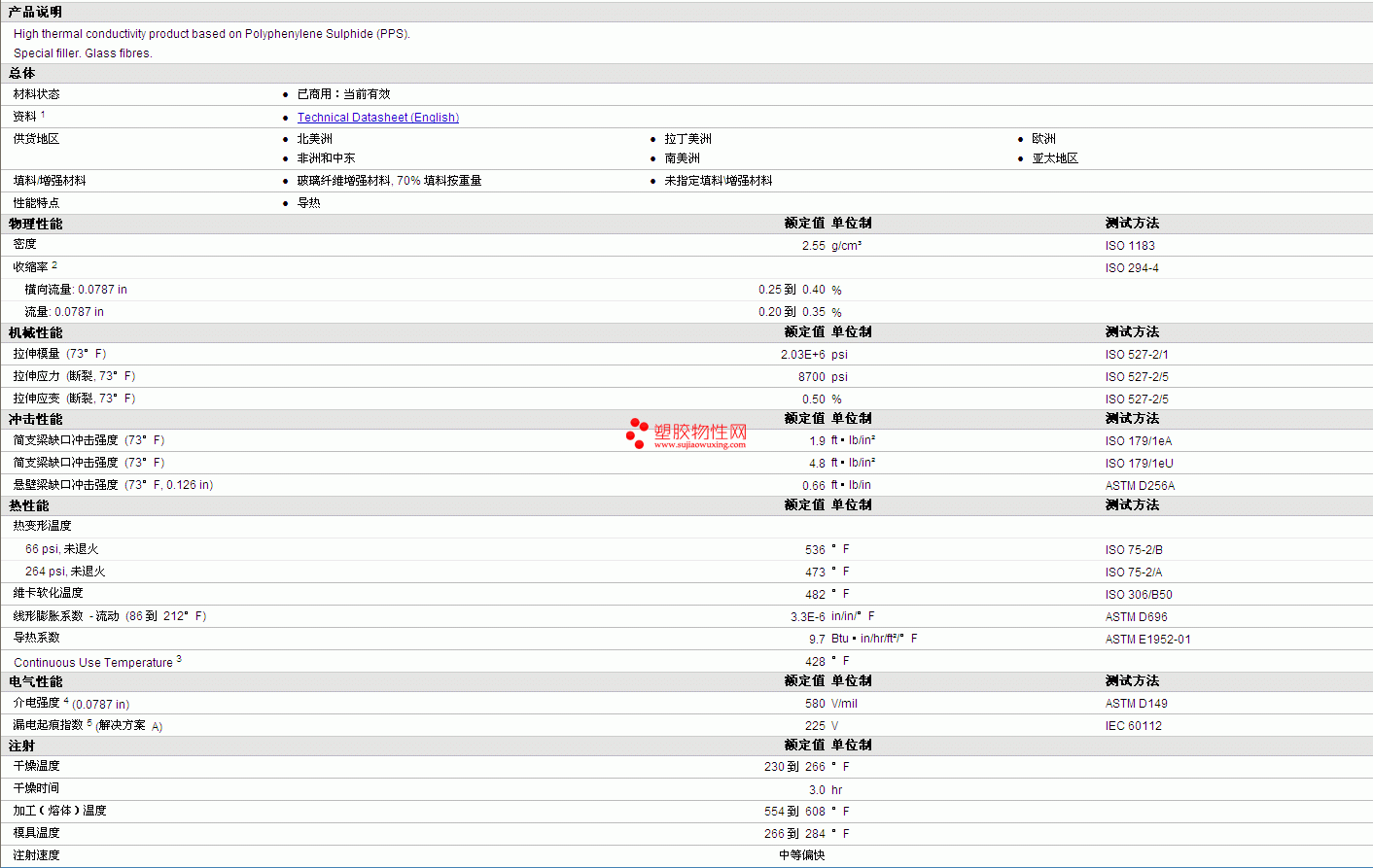Click the 机械性能 section header
1373x868 pixels.
pyautogui.click(x=35, y=332)
